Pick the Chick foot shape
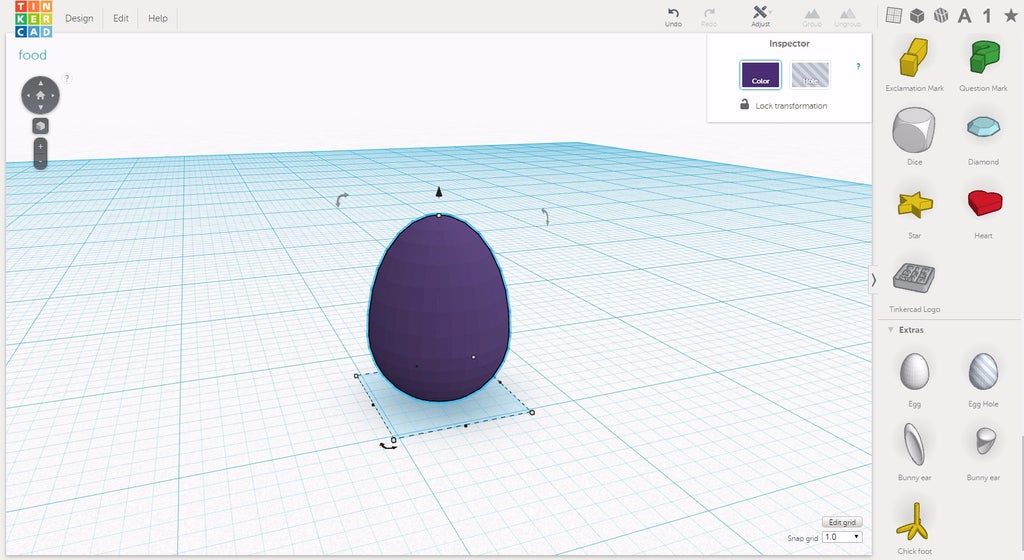Image resolution: width=1024 pixels, height=560 pixels. coord(914,522)
